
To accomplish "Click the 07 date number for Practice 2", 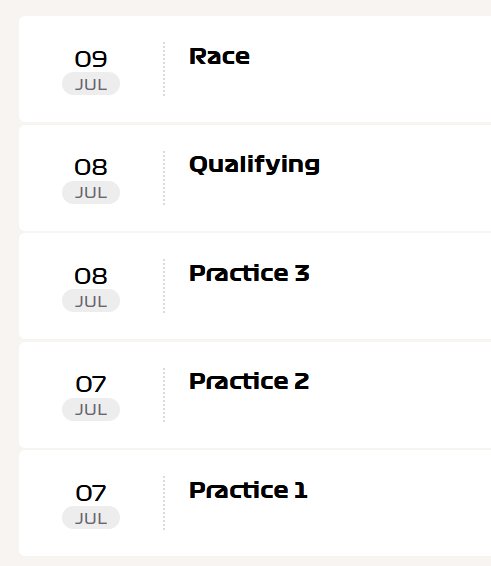I will tap(91, 384).
